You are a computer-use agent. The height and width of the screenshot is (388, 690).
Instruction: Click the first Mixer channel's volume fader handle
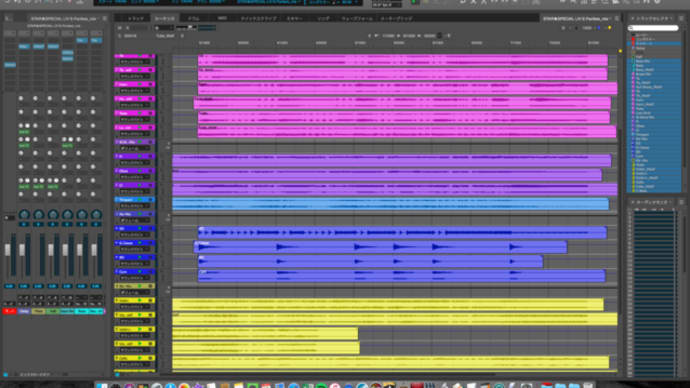coord(7,250)
